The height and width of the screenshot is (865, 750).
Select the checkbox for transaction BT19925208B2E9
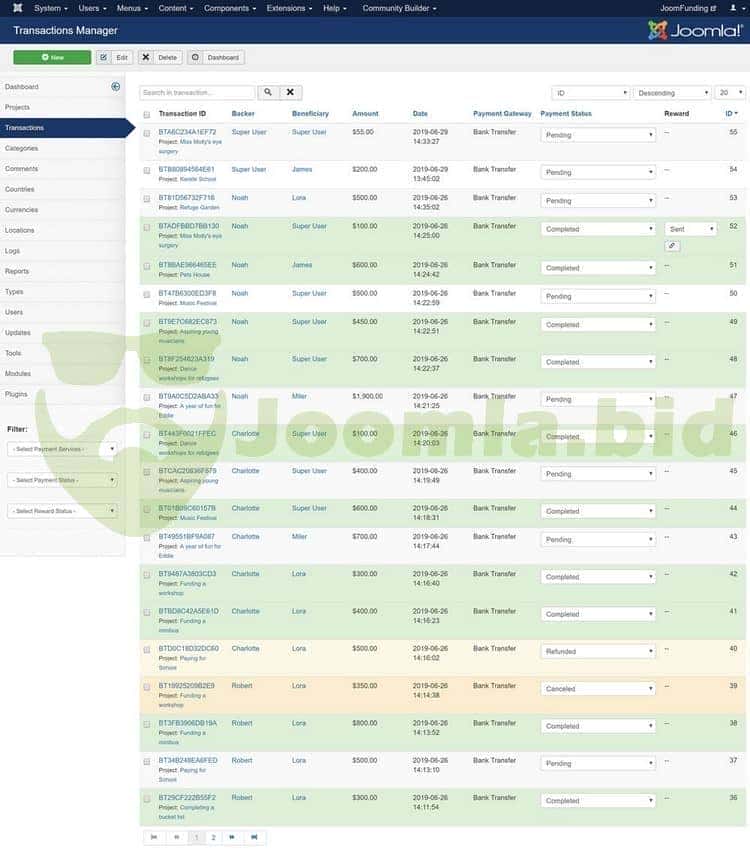tap(147, 687)
